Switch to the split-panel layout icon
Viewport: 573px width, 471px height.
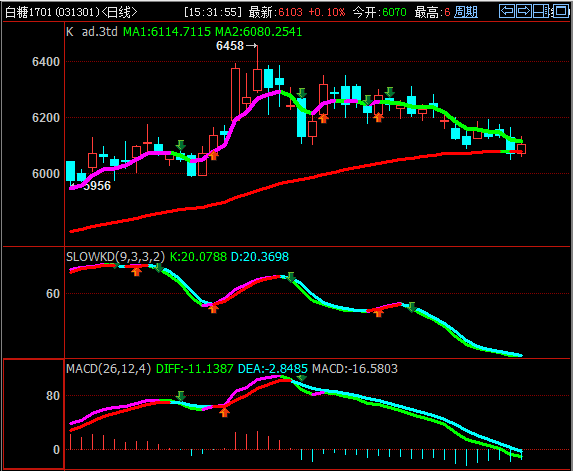click(x=542, y=11)
